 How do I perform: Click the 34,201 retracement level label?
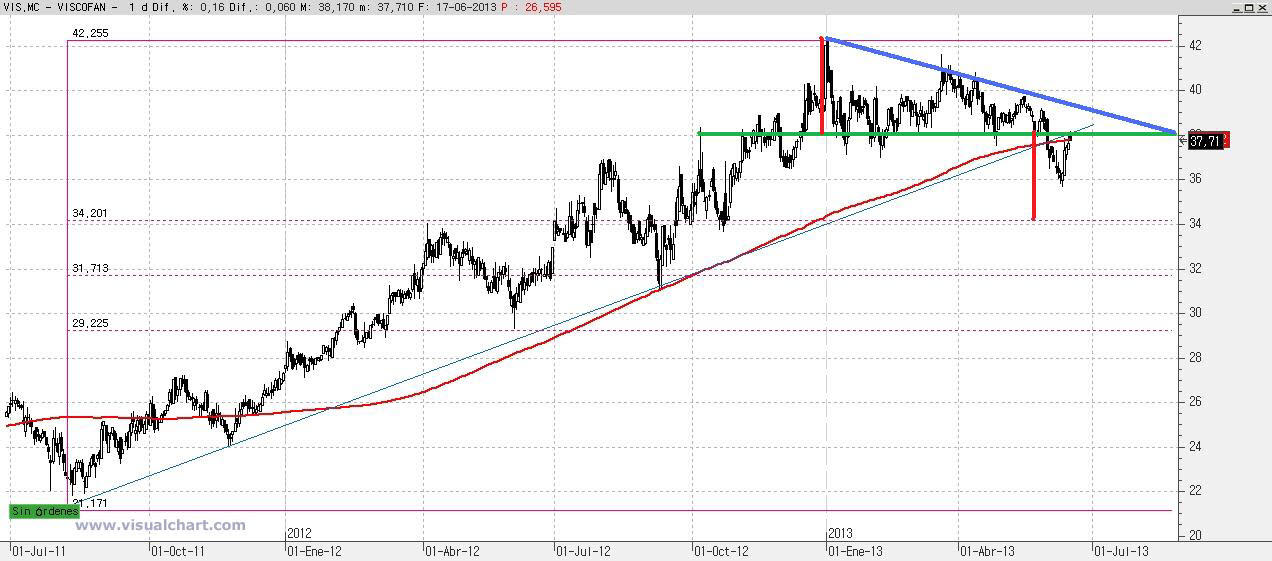tap(90, 213)
